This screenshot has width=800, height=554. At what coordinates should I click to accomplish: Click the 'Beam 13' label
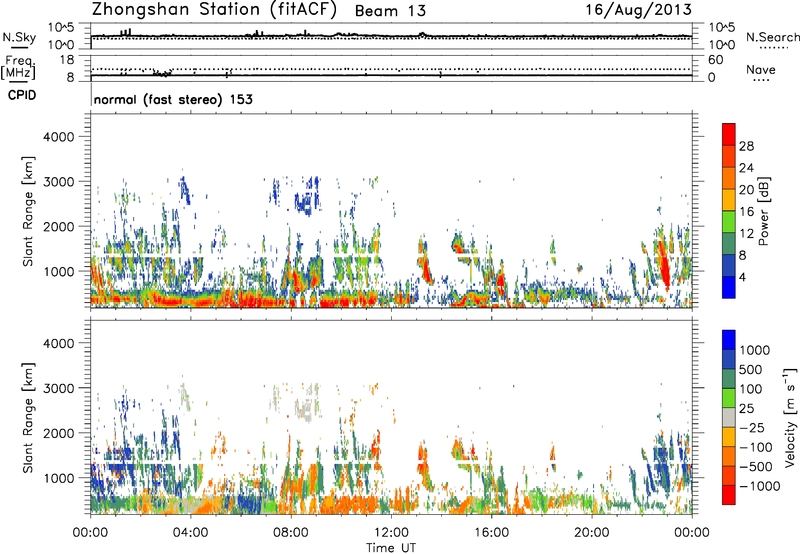click(390, 11)
